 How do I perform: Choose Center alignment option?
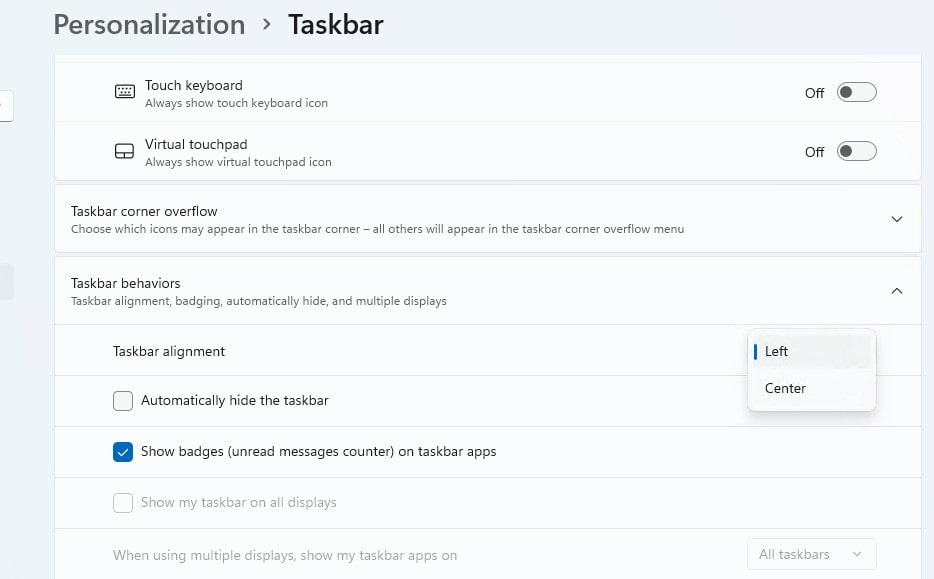785,388
